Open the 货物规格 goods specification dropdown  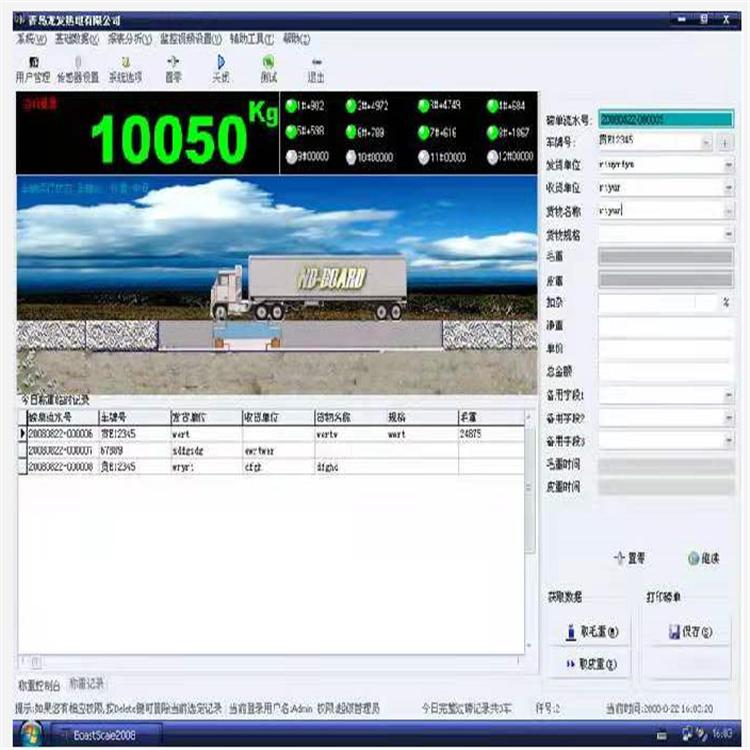coord(727,234)
